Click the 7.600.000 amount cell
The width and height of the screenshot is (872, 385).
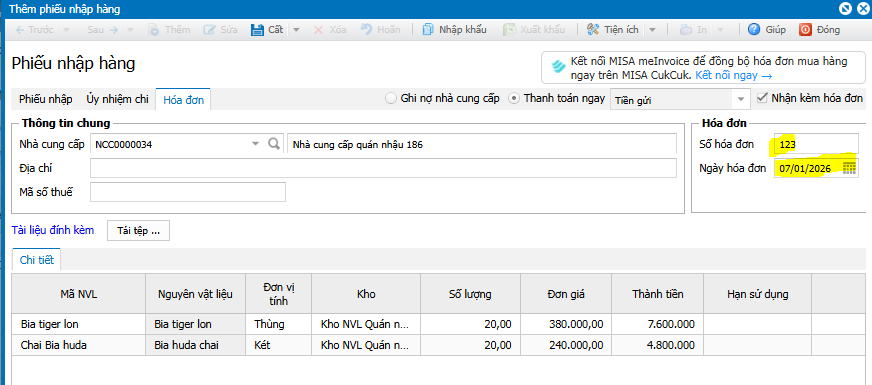pyautogui.click(x=658, y=324)
